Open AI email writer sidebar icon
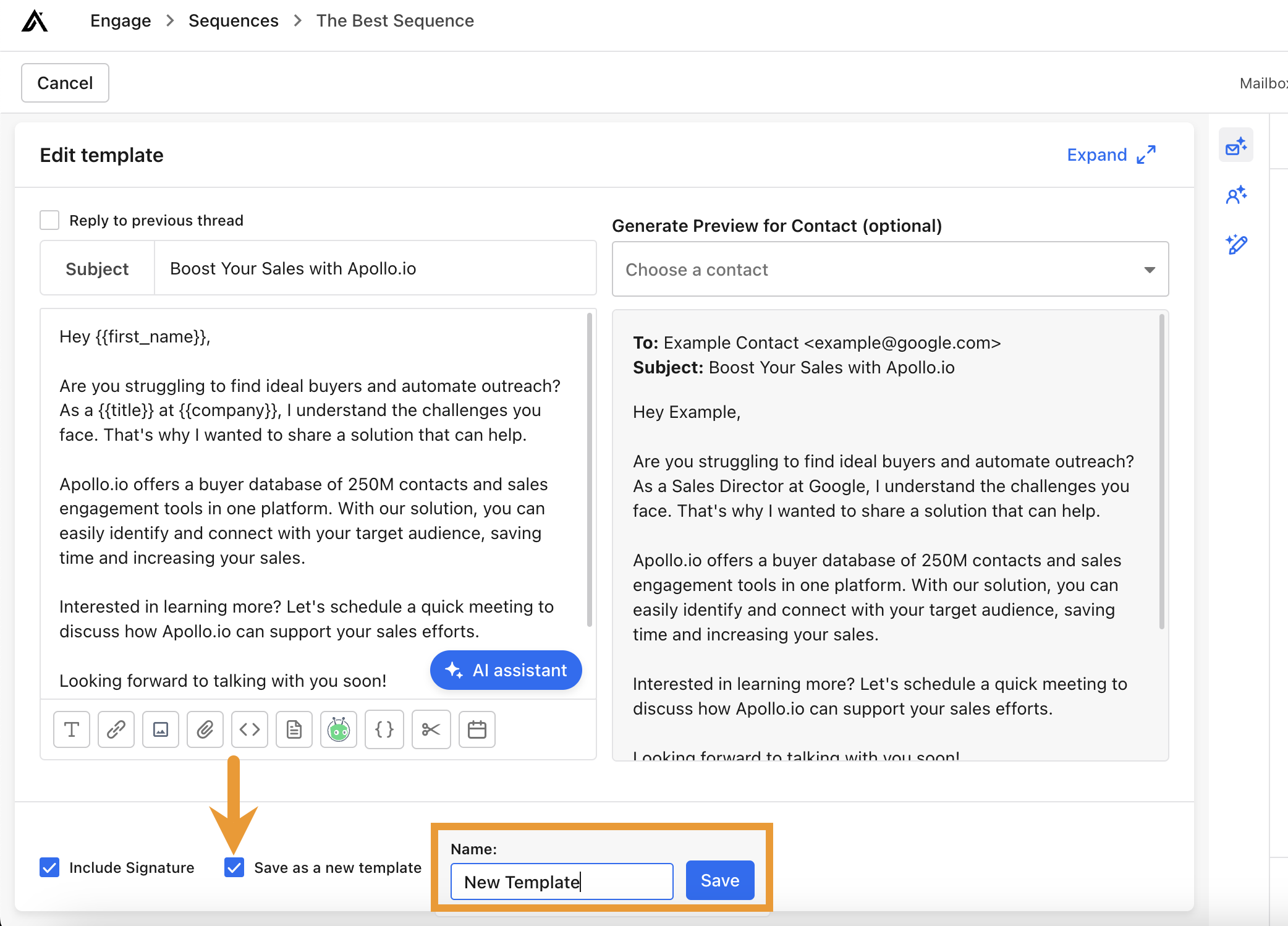The height and width of the screenshot is (926, 1288). (1236, 146)
